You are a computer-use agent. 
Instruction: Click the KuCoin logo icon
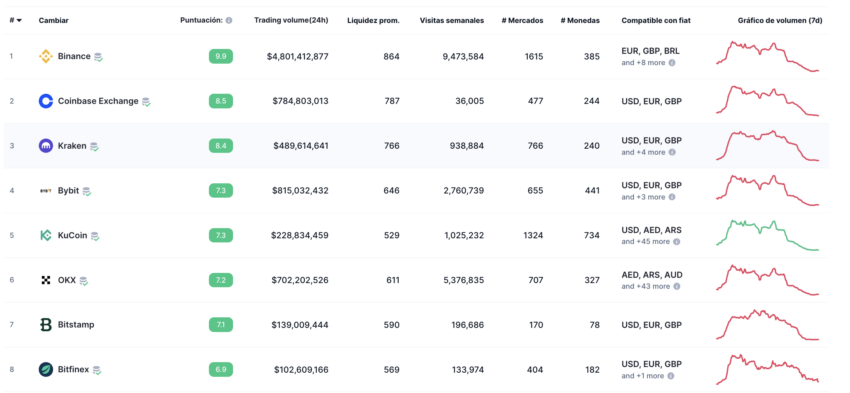[46, 235]
